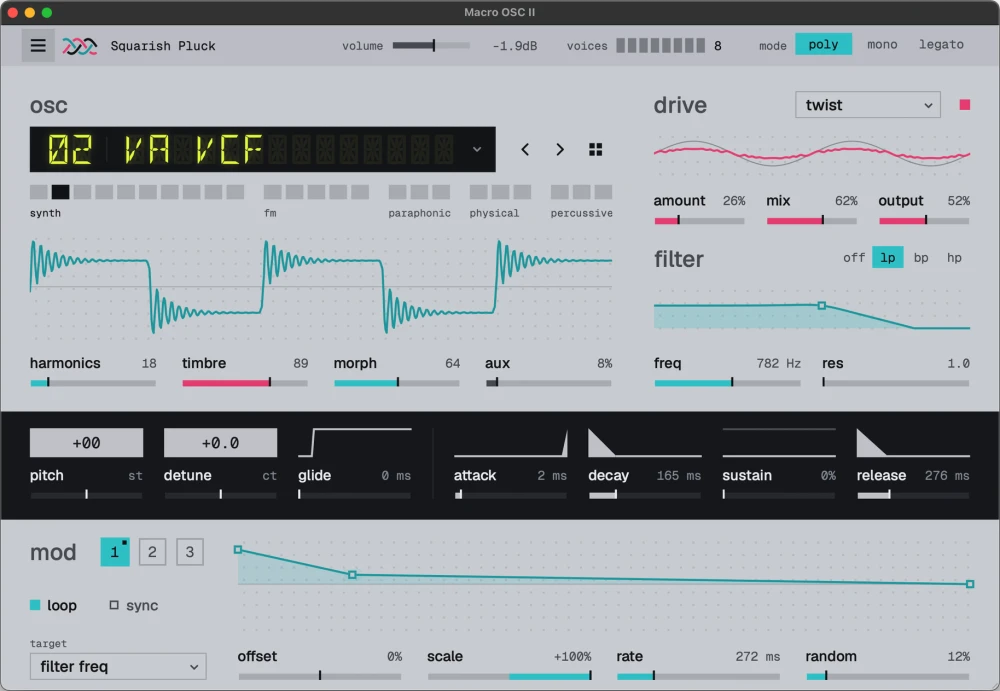The width and height of the screenshot is (1000, 691).
Task: Toggle the mod loop checkbox
Action: coord(35,605)
